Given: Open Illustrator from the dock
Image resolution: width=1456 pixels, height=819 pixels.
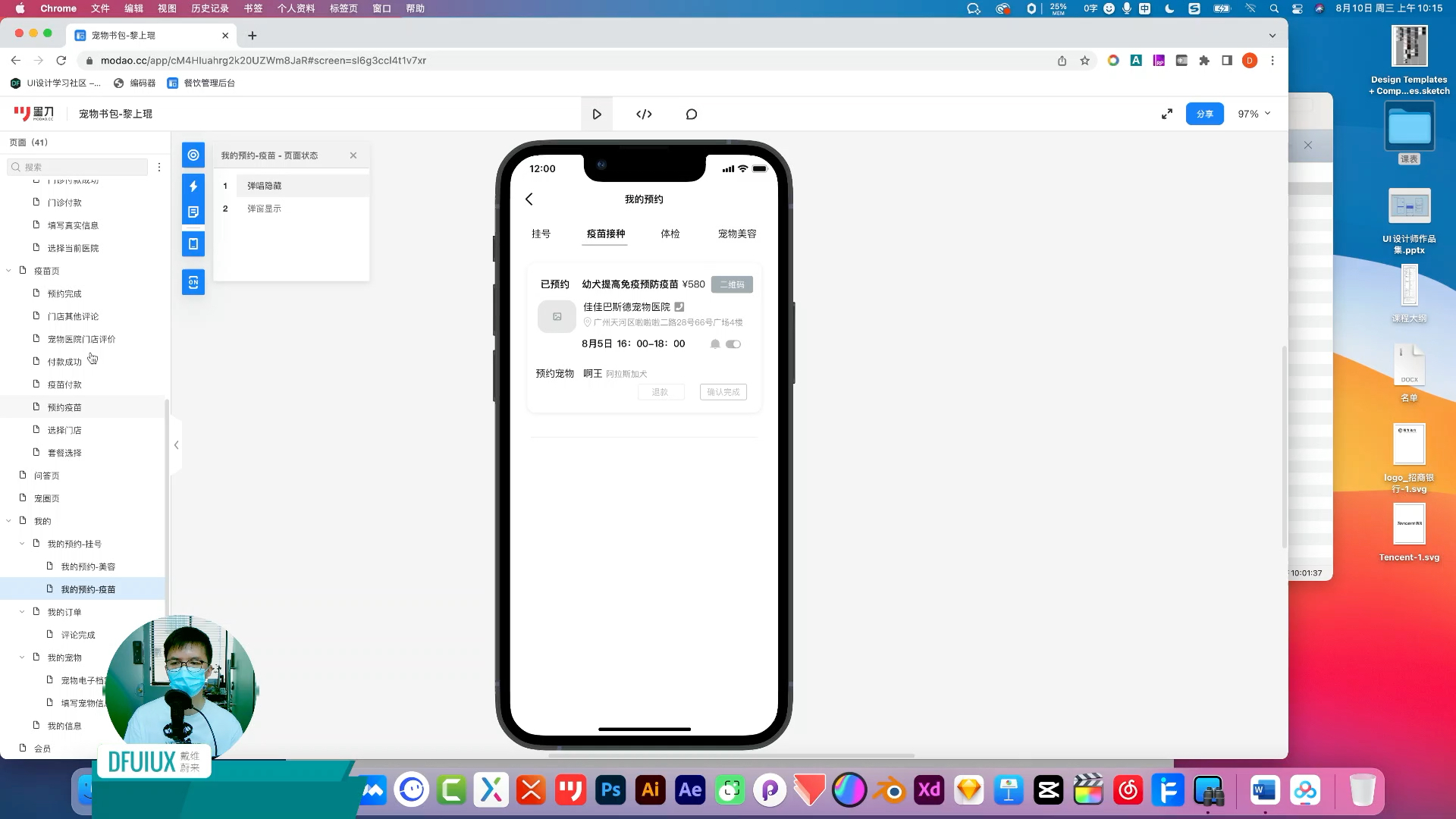Looking at the screenshot, I should pos(651,790).
